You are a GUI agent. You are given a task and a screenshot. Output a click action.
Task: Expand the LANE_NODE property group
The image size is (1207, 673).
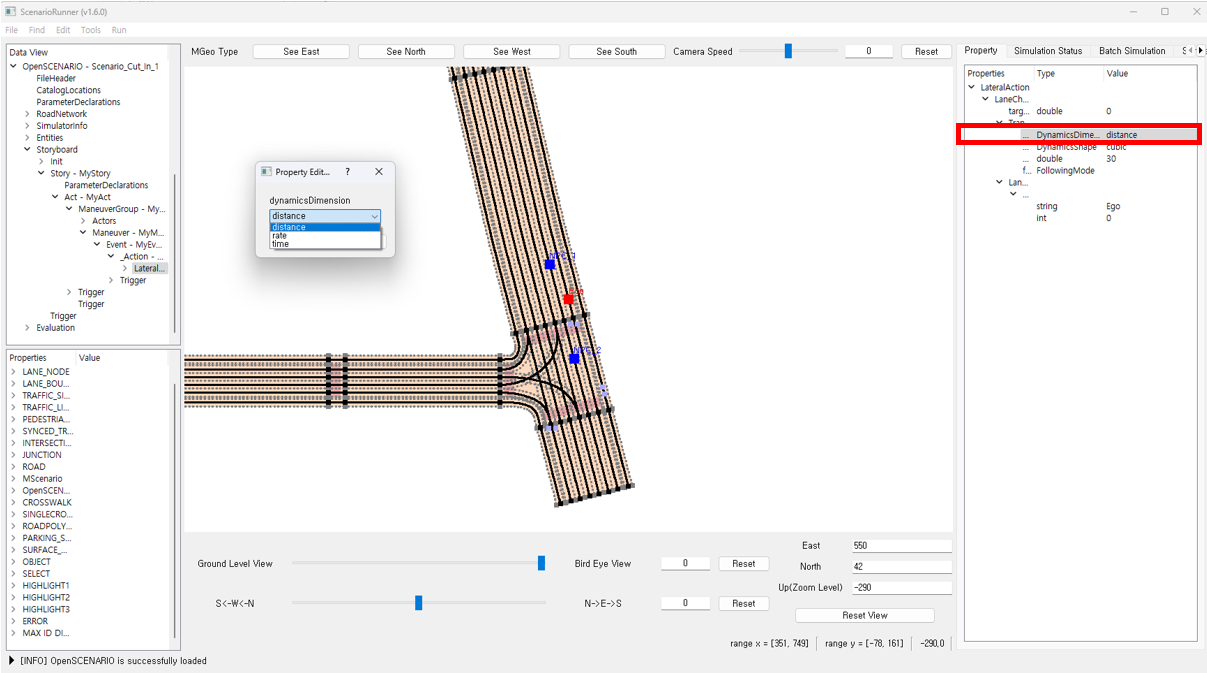[14, 372]
